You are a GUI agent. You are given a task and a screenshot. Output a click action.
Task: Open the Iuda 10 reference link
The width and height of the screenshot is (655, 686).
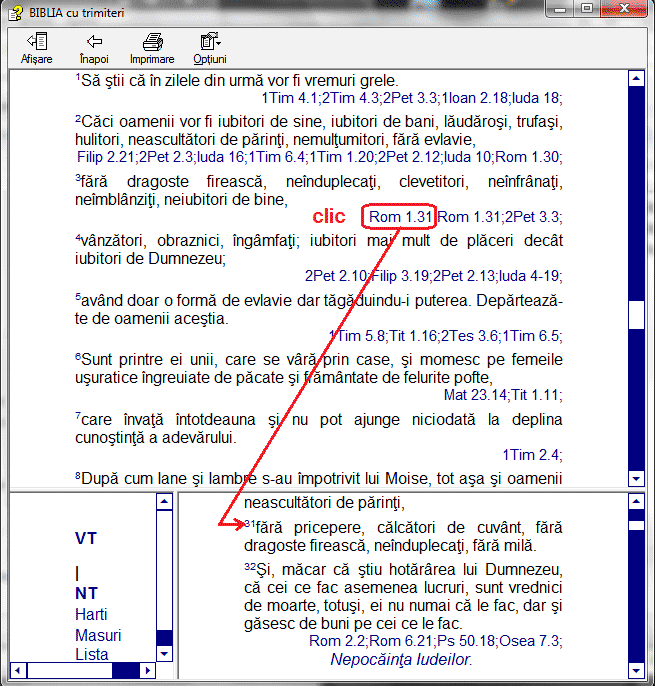tap(469, 157)
